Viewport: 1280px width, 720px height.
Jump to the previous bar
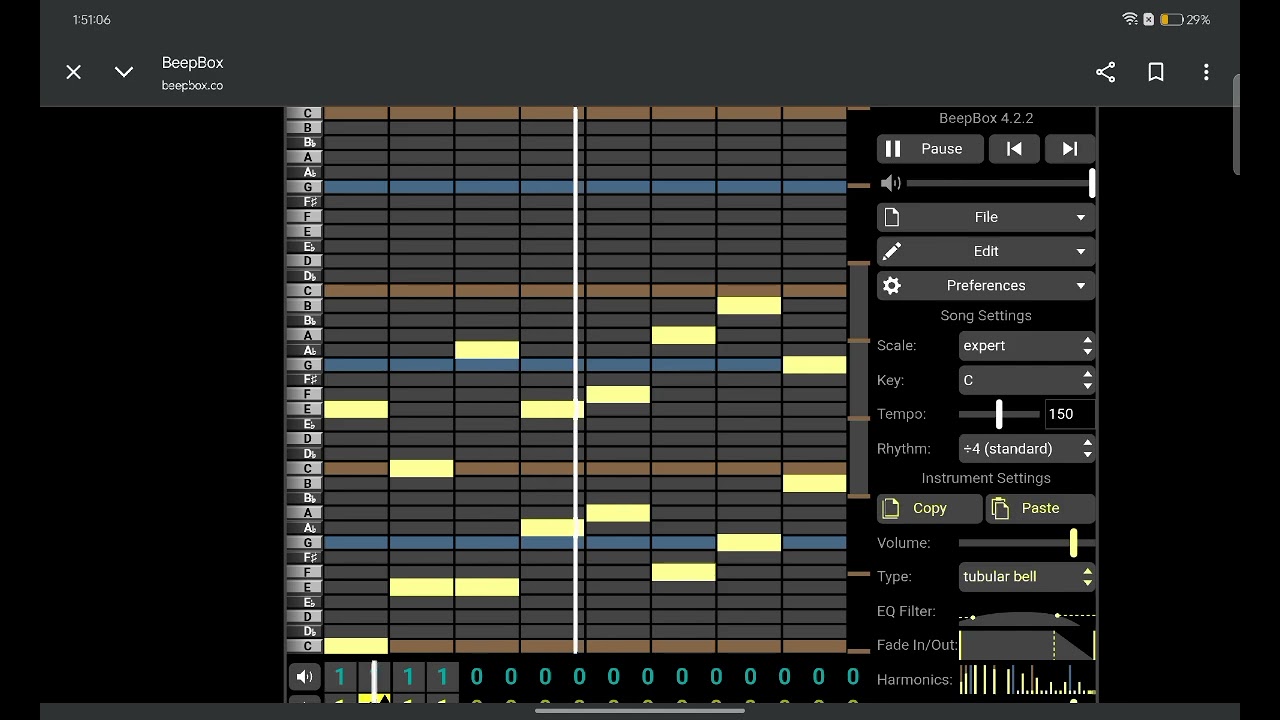[1014, 149]
